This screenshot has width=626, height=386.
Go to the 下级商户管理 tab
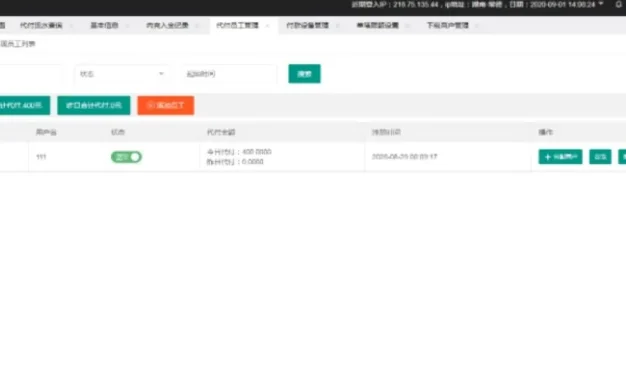pos(448,26)
